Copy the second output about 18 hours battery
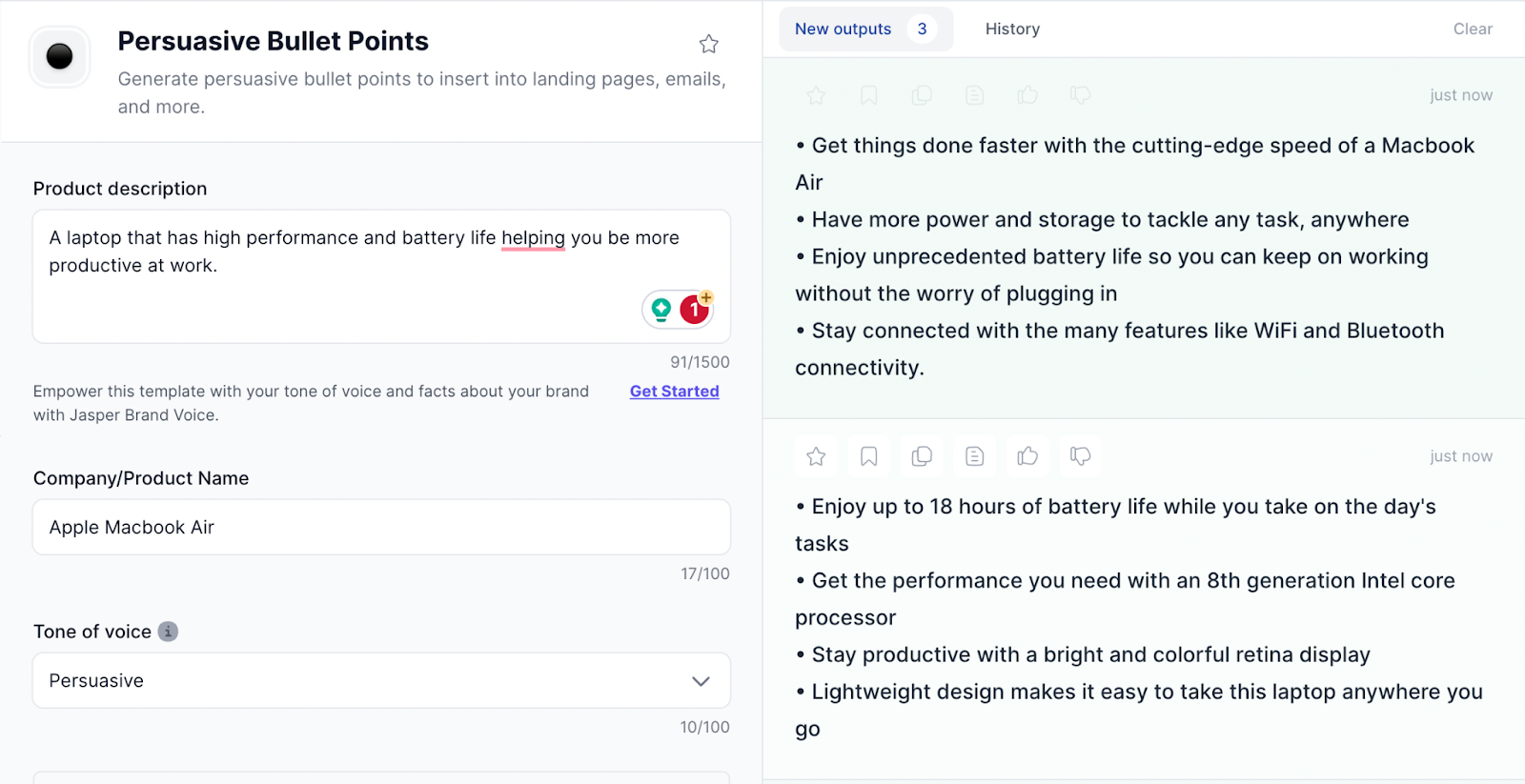1525x784 pixels. pos(922,456)
